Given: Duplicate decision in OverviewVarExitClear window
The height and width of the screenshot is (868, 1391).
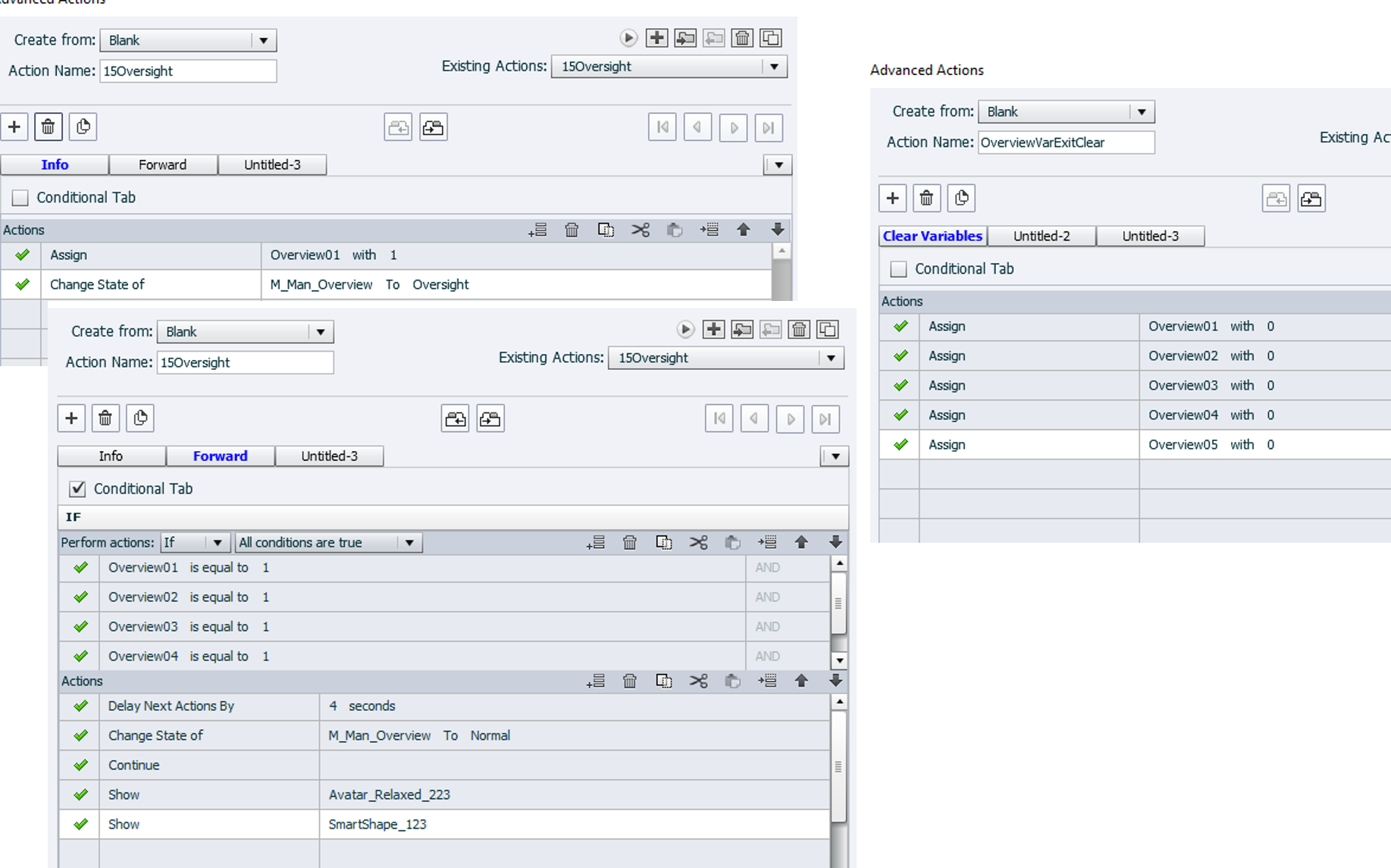Looking at the screenshot, I should (961, 199).
